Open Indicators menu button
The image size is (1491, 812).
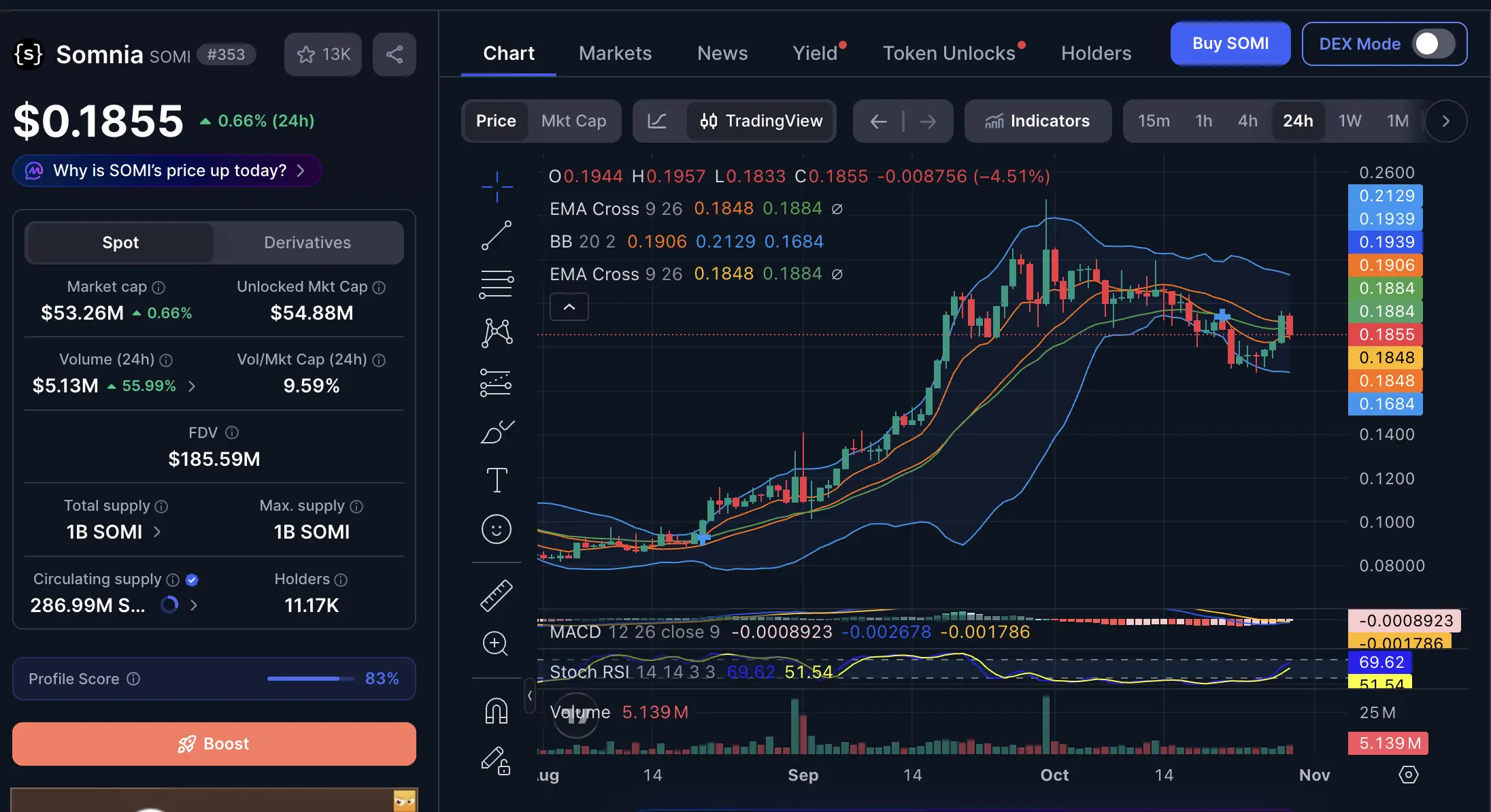pos(1038,121)
